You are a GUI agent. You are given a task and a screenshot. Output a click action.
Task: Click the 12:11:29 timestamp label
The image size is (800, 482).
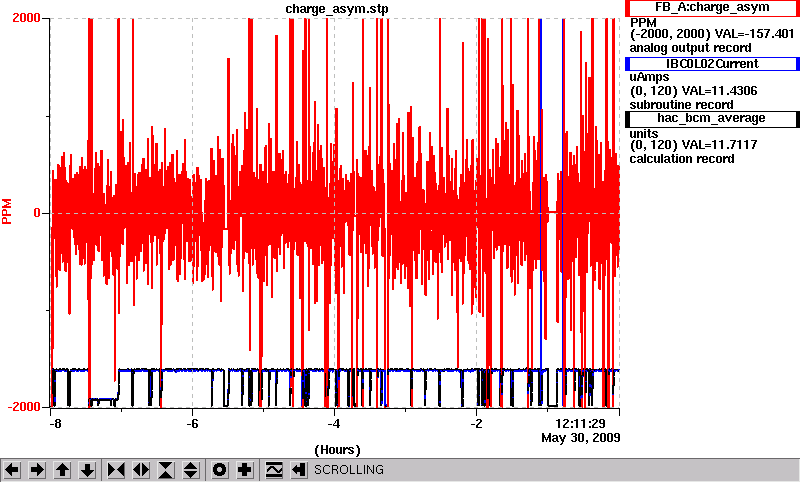coord(580,424)
